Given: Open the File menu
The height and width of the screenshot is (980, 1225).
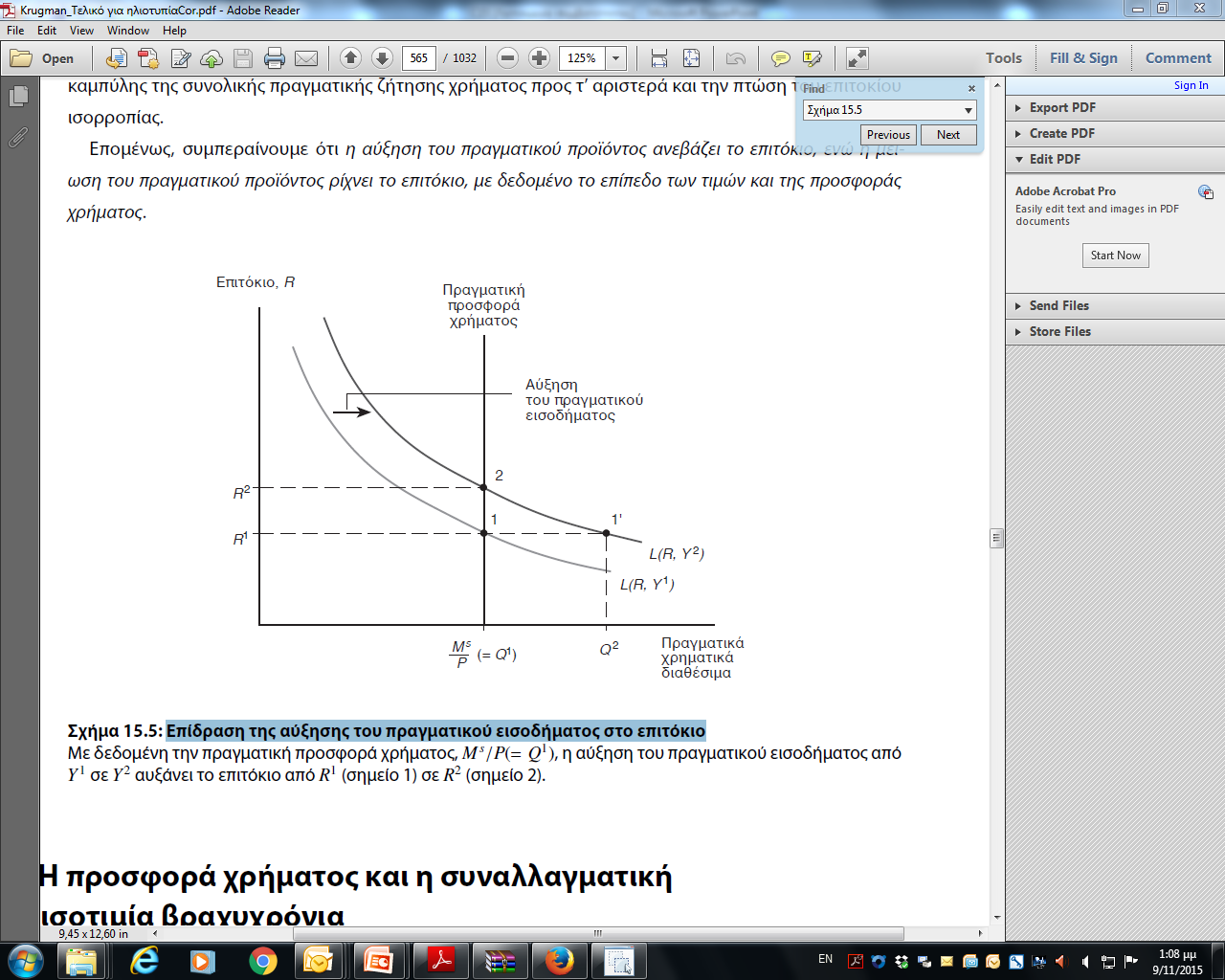Looking at the screenshot, I should pos(15,31).
